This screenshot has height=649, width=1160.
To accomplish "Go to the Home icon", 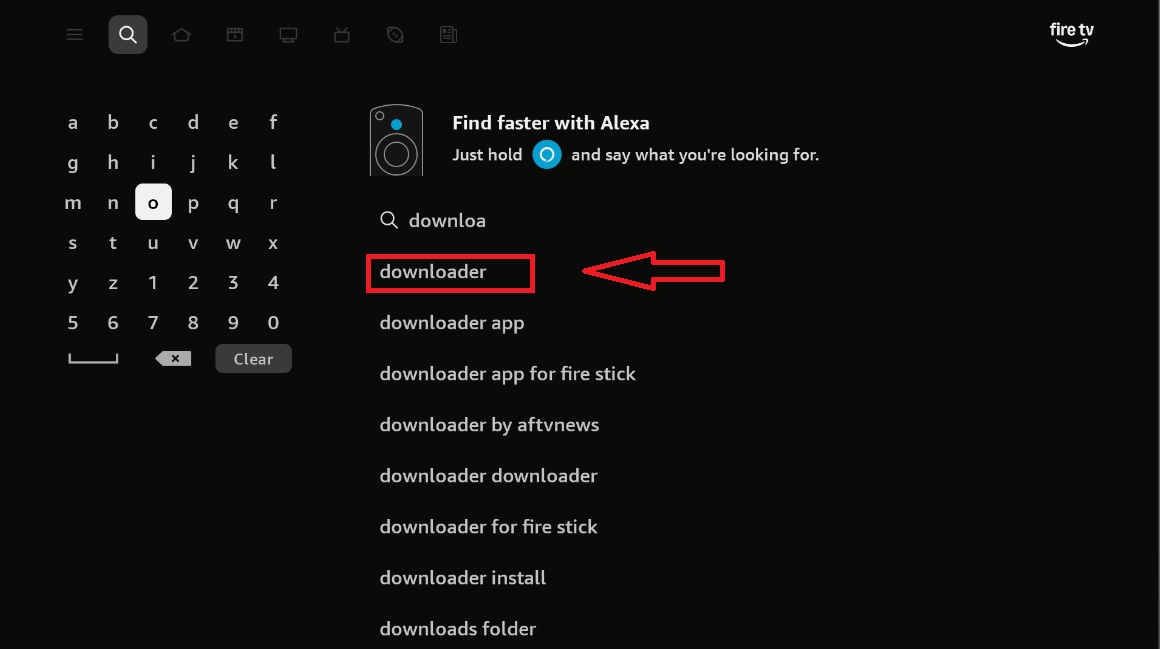I will pos(181,35).
